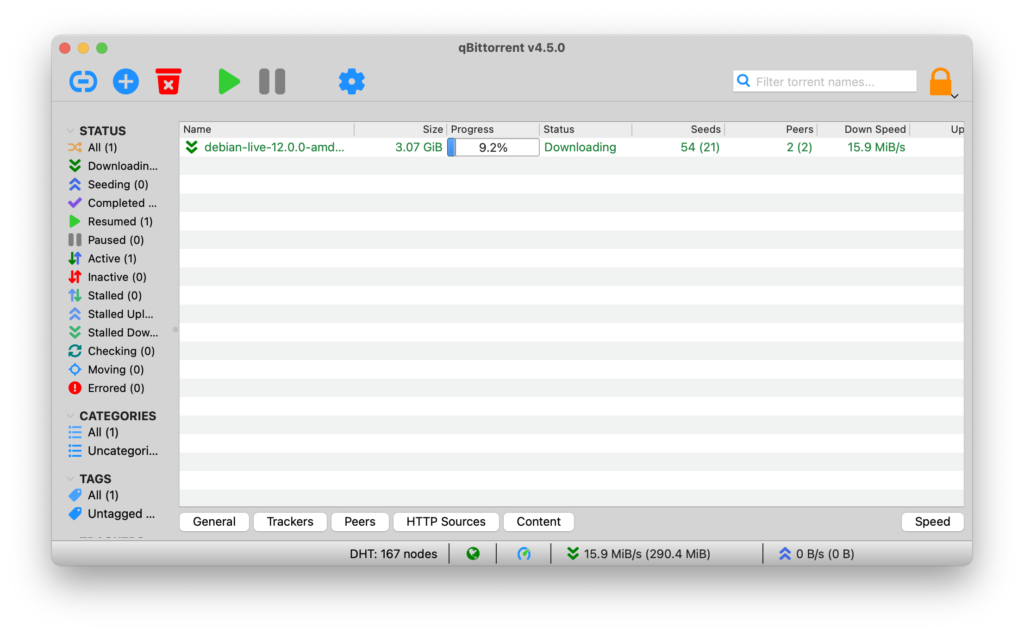Focus the Filter torrent names search field
The width and height of the screenshot is (1024, 634).
[x=825, y=82]
